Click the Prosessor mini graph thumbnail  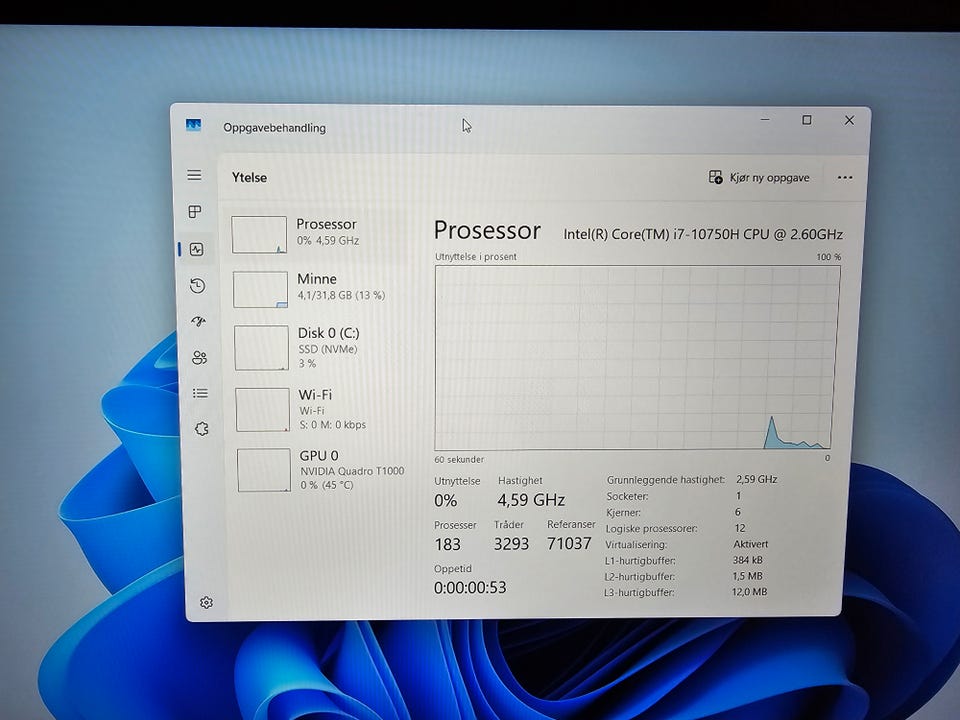click(259, 234)
